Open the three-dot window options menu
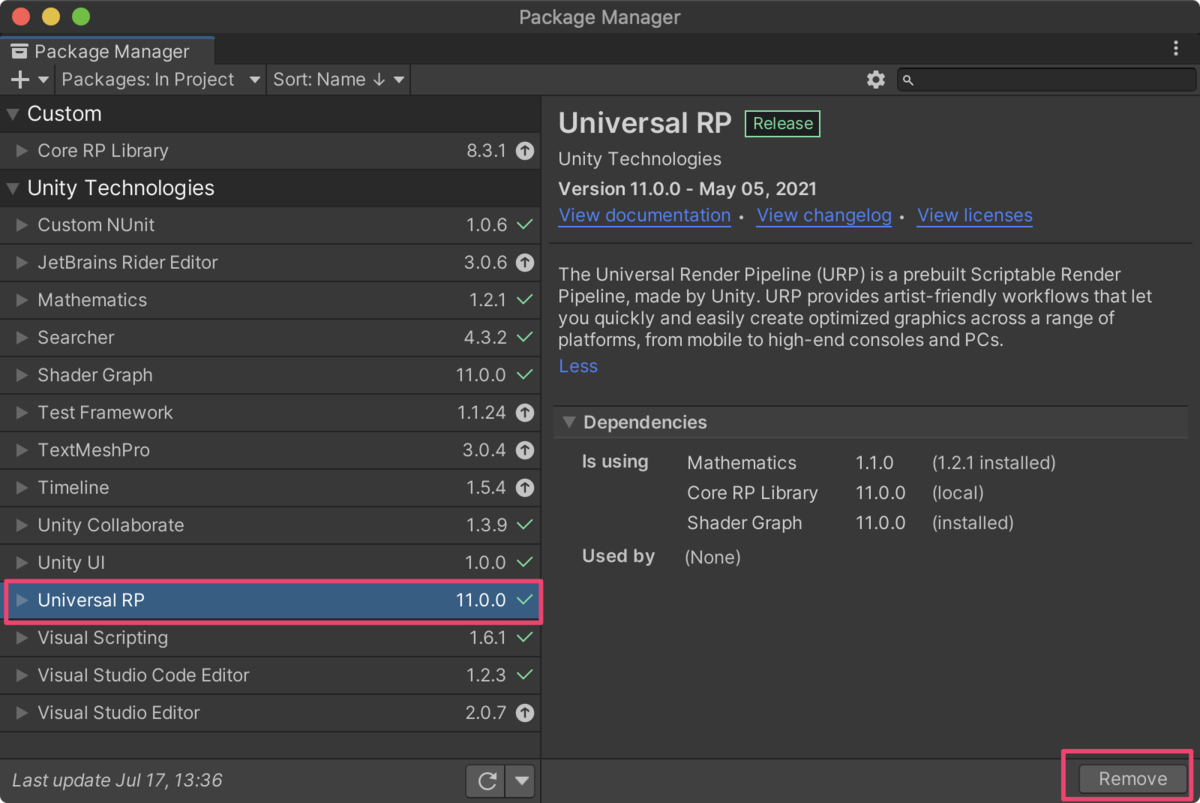Image resolution: width=1200 pixels, height=803 pixels. pos(1176,48)
